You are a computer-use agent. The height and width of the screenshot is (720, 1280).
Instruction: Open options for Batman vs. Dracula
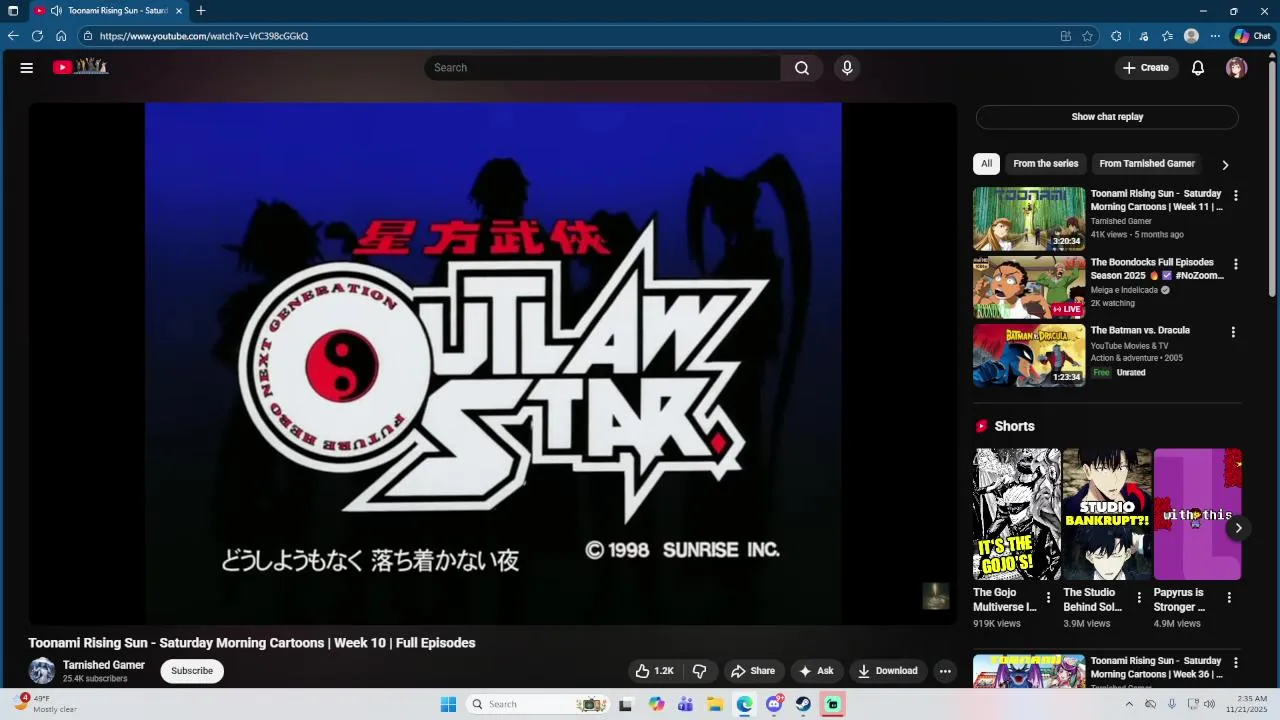coord(1234,332)
